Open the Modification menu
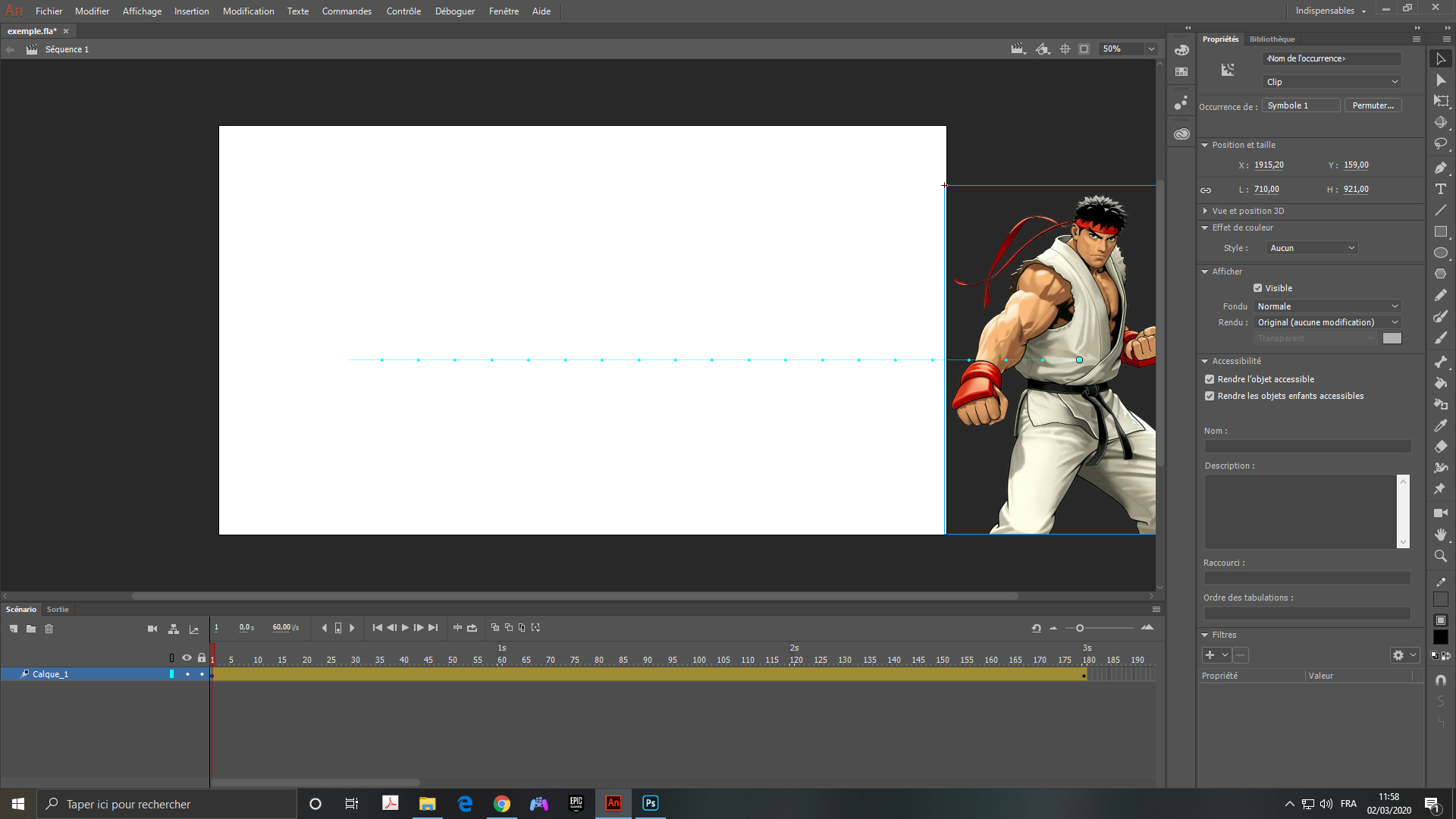 click(248, 11)
